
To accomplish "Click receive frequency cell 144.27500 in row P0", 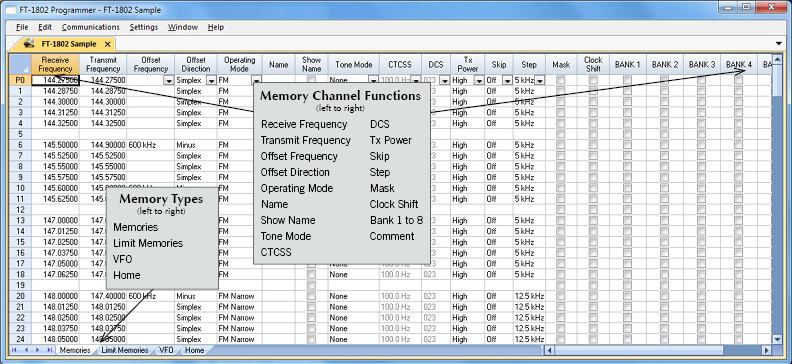I will 55,80.
